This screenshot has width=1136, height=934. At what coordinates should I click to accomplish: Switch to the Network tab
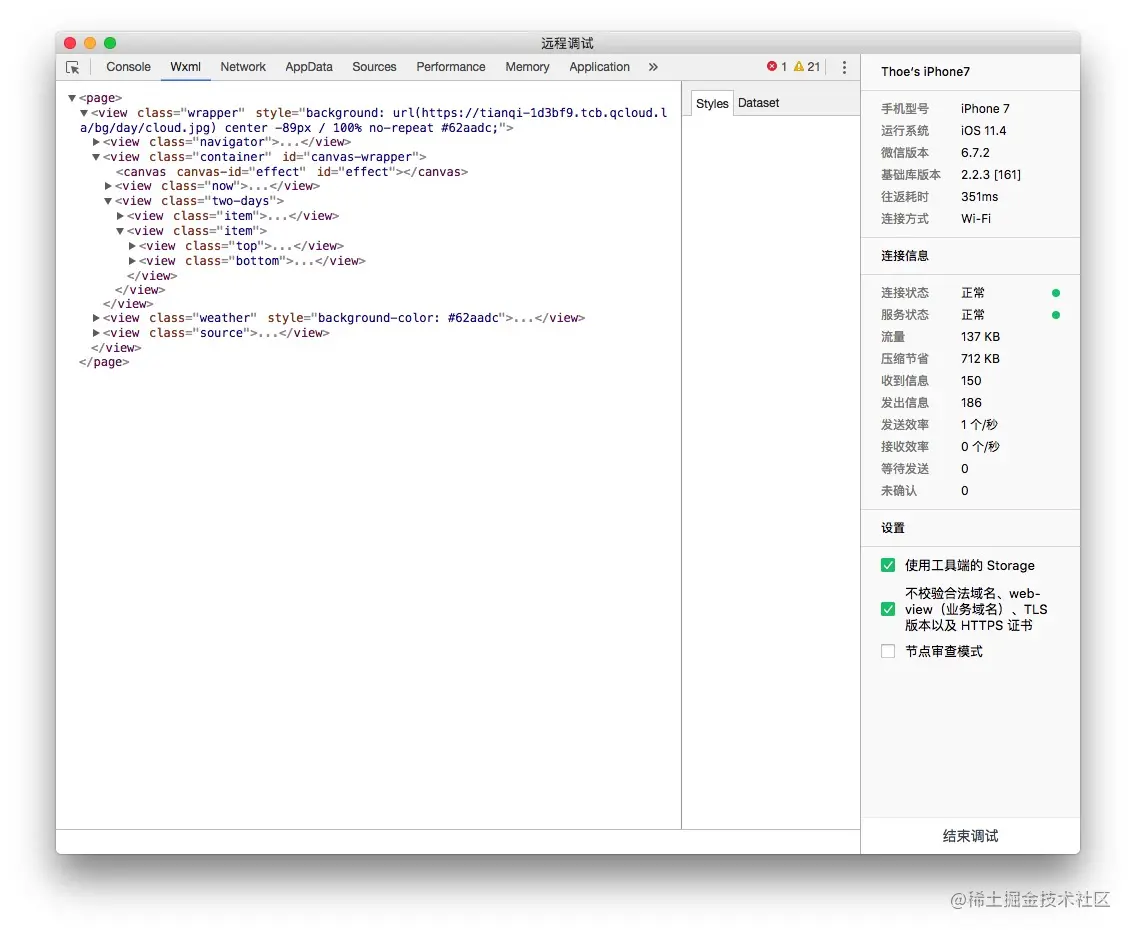243,67
